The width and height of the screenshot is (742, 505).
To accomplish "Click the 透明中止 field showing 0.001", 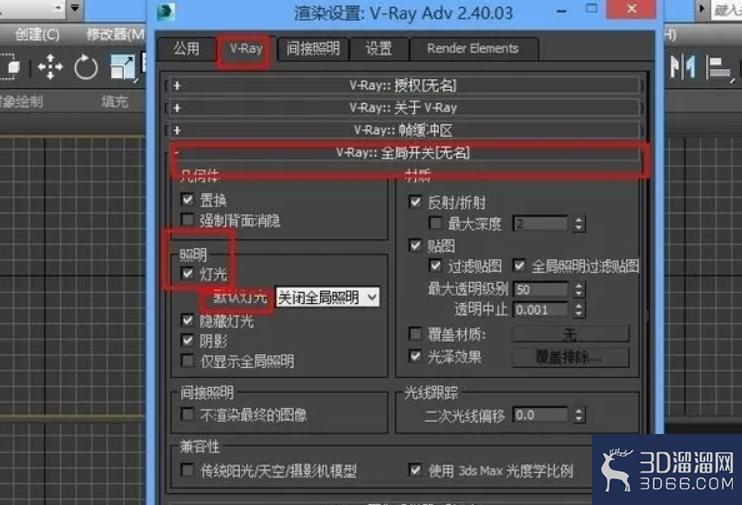I will click(540, 310).
